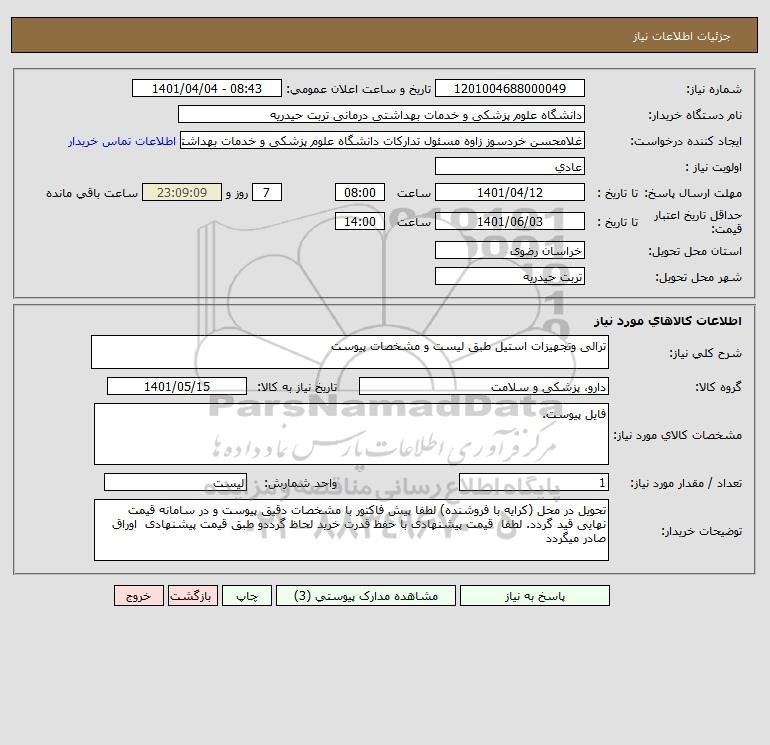Click goods group field دارو، پزشکی و سلامت
The height and width of the screenshot is (745, 770).
point(484,386)
